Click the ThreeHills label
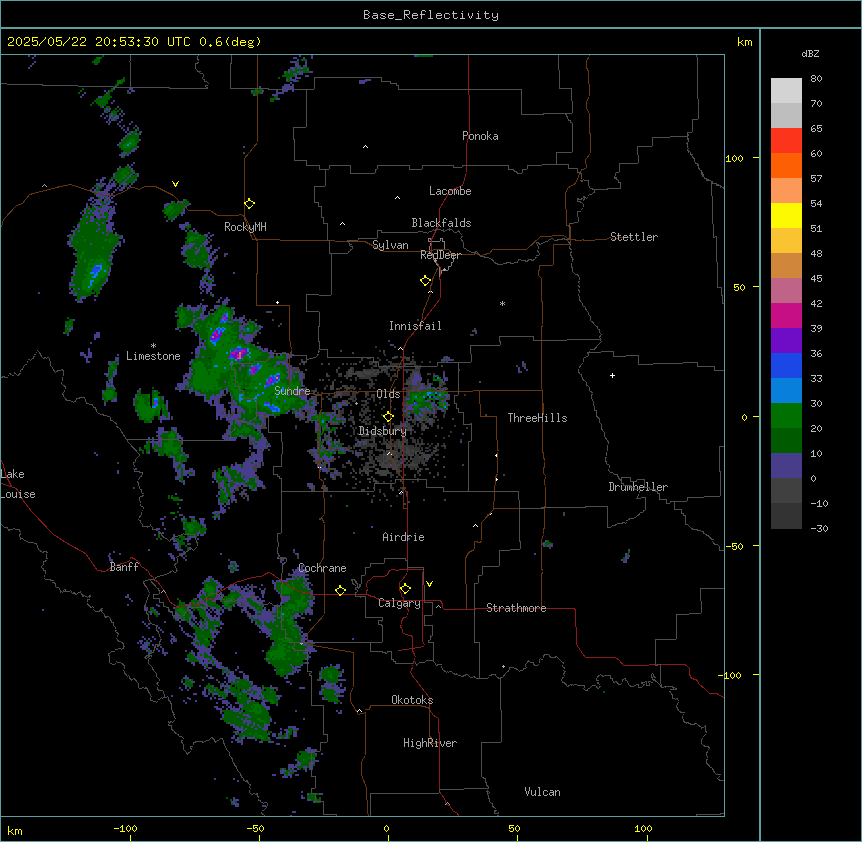The image size is (862, 842). click(x=537, y=418)
